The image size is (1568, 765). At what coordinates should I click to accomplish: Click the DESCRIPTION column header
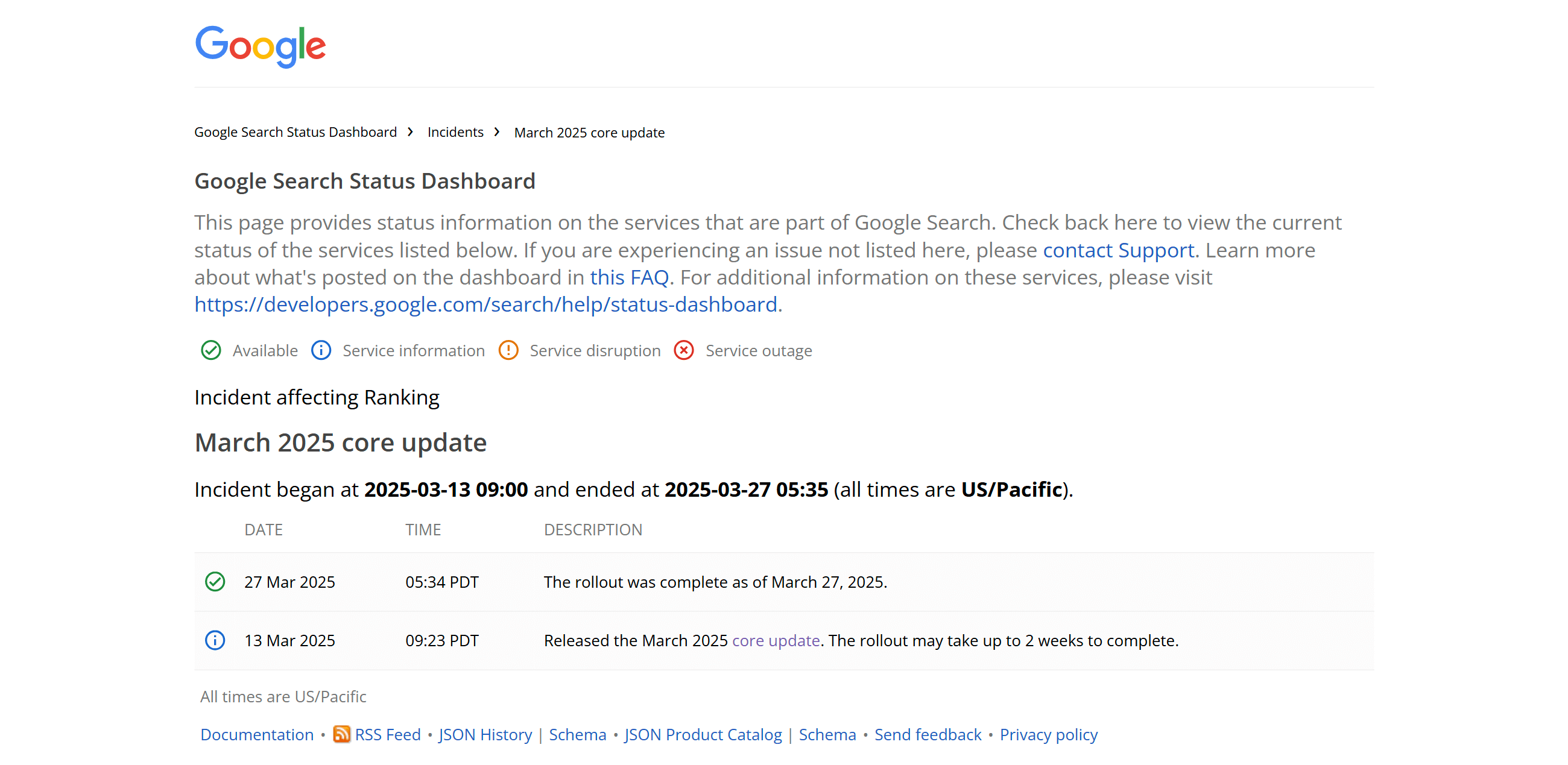pyautogui.click(x=593, y=529)
